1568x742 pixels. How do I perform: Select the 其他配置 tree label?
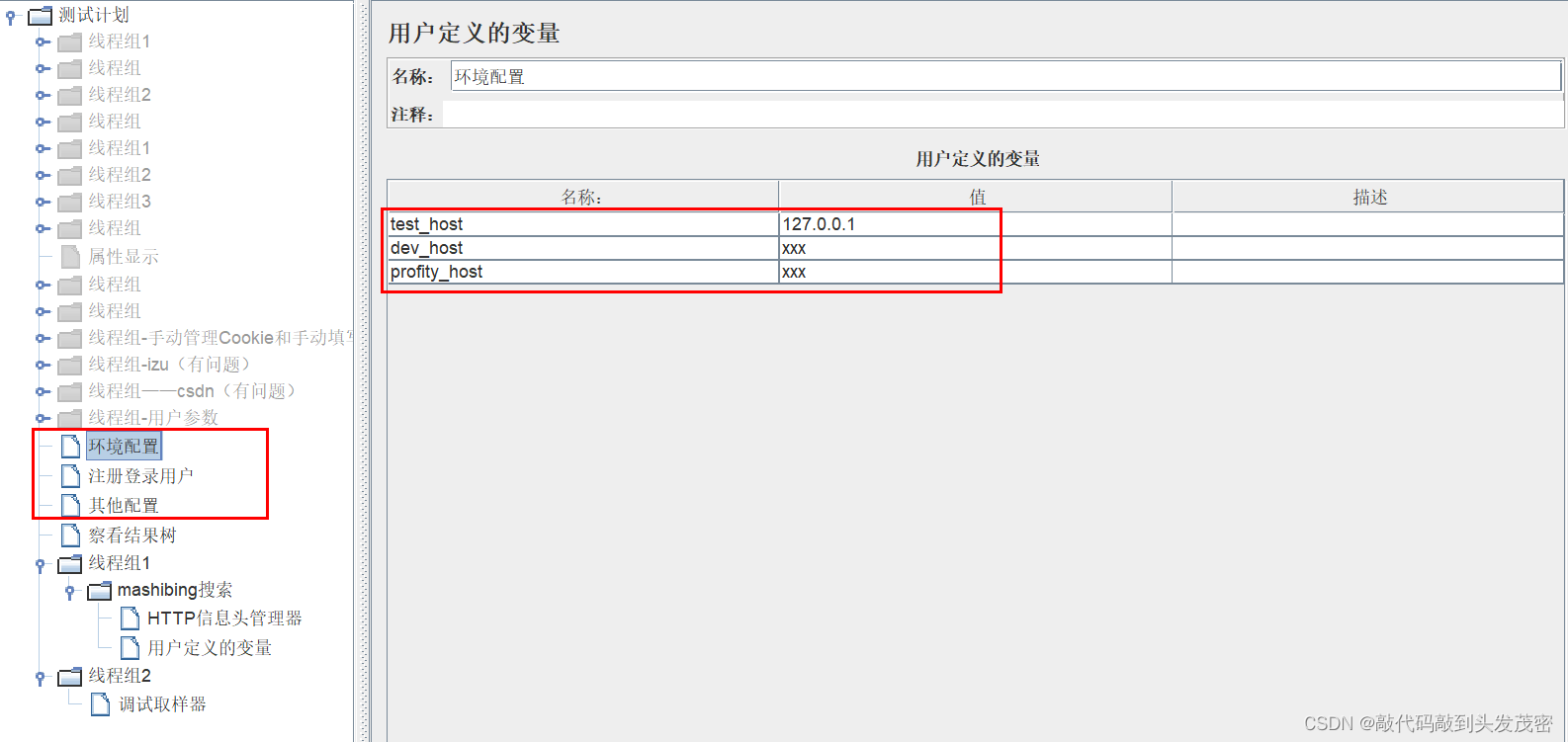point(124,506)
